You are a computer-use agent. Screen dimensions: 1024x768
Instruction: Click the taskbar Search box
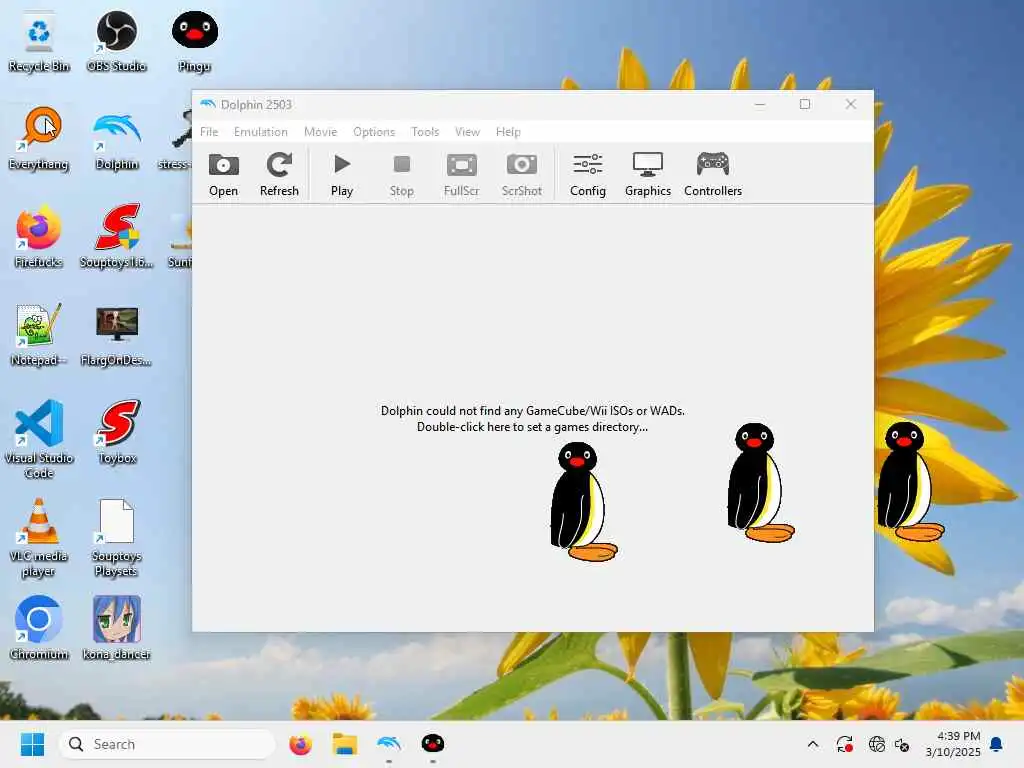(x=167, y=744)
